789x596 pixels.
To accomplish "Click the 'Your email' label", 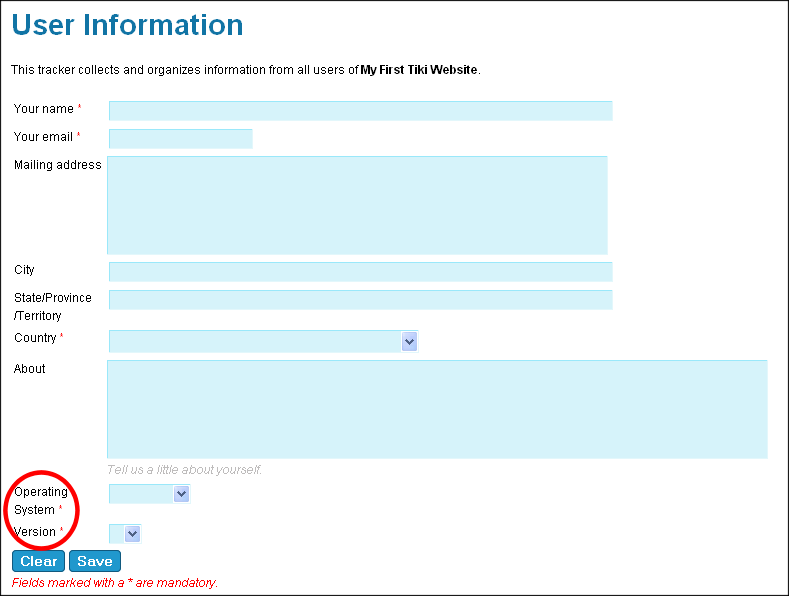I will [x=43, y=136].
